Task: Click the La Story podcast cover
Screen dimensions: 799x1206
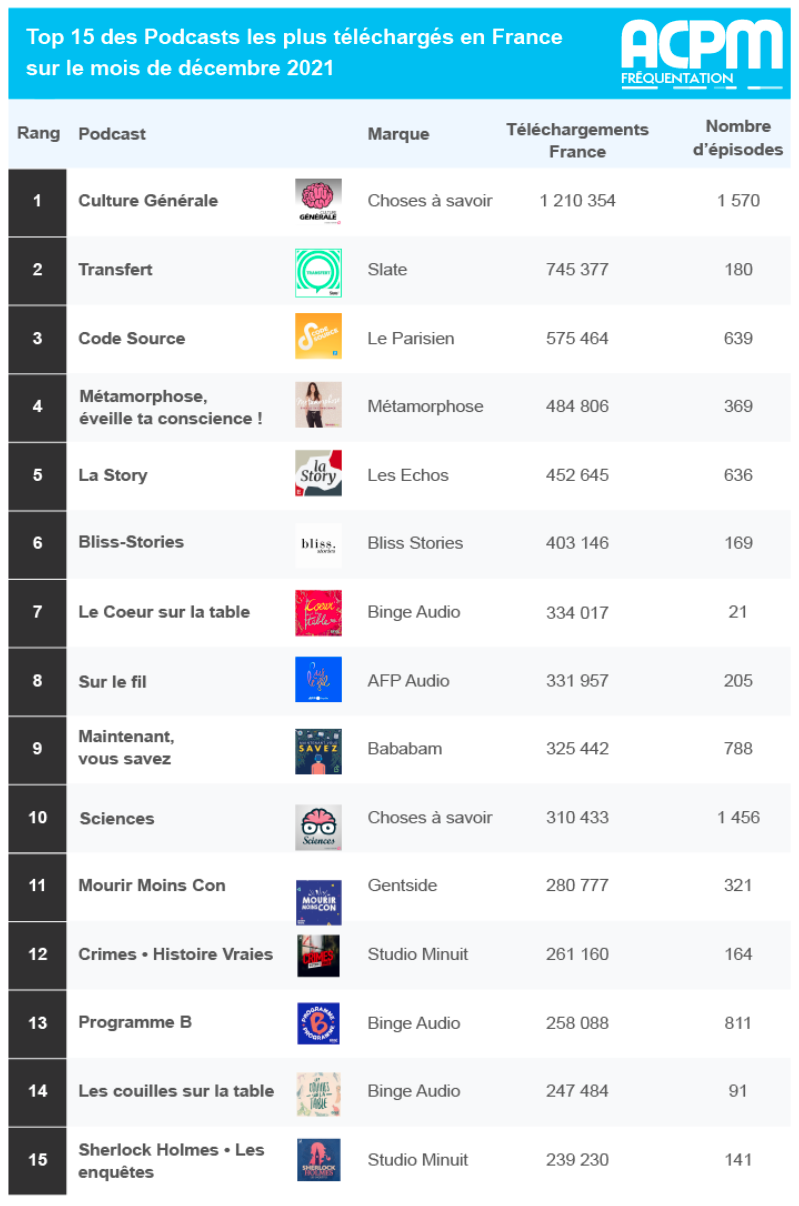Action: click(x=318, y=473)
